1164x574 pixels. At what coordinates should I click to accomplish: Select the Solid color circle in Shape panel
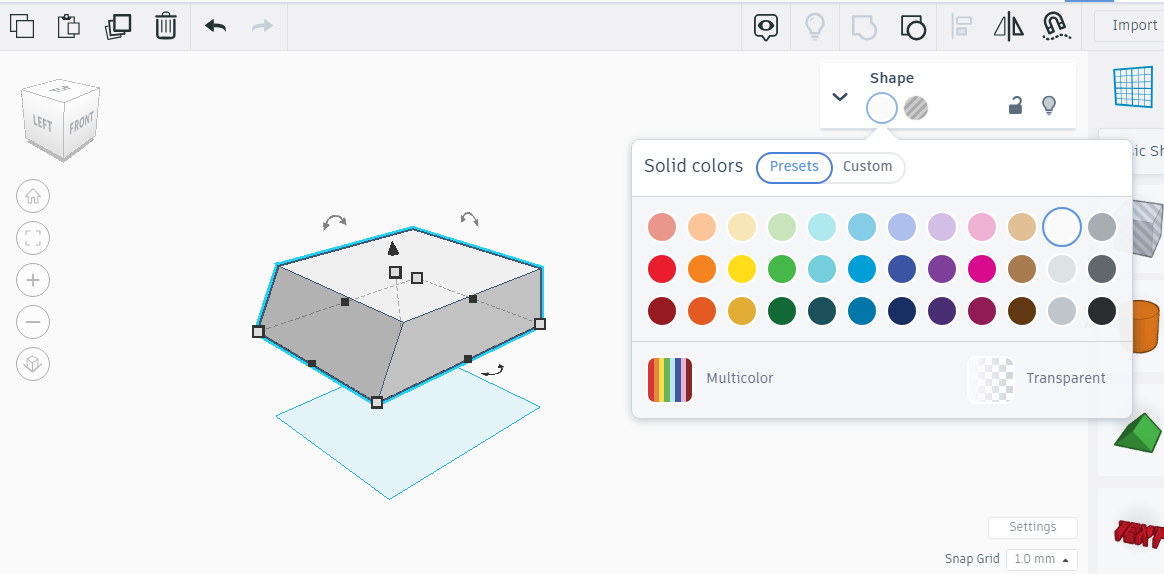[x=882, y=108]
